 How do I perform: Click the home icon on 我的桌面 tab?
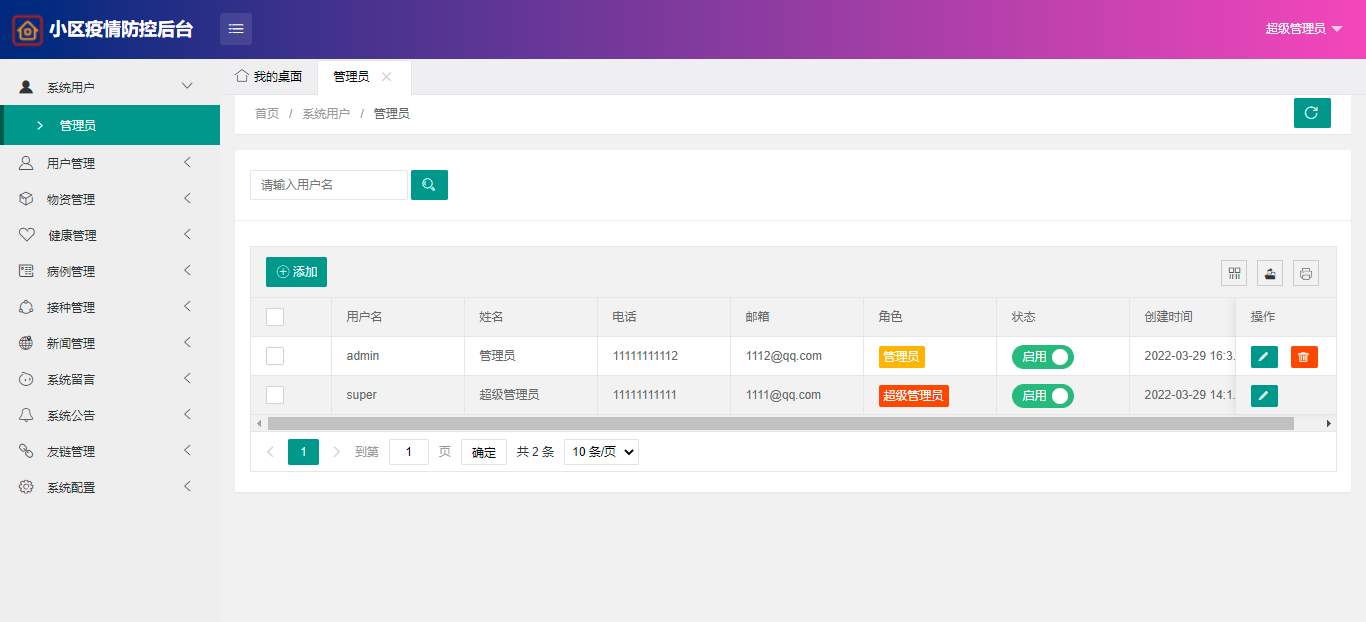(241, 76)
